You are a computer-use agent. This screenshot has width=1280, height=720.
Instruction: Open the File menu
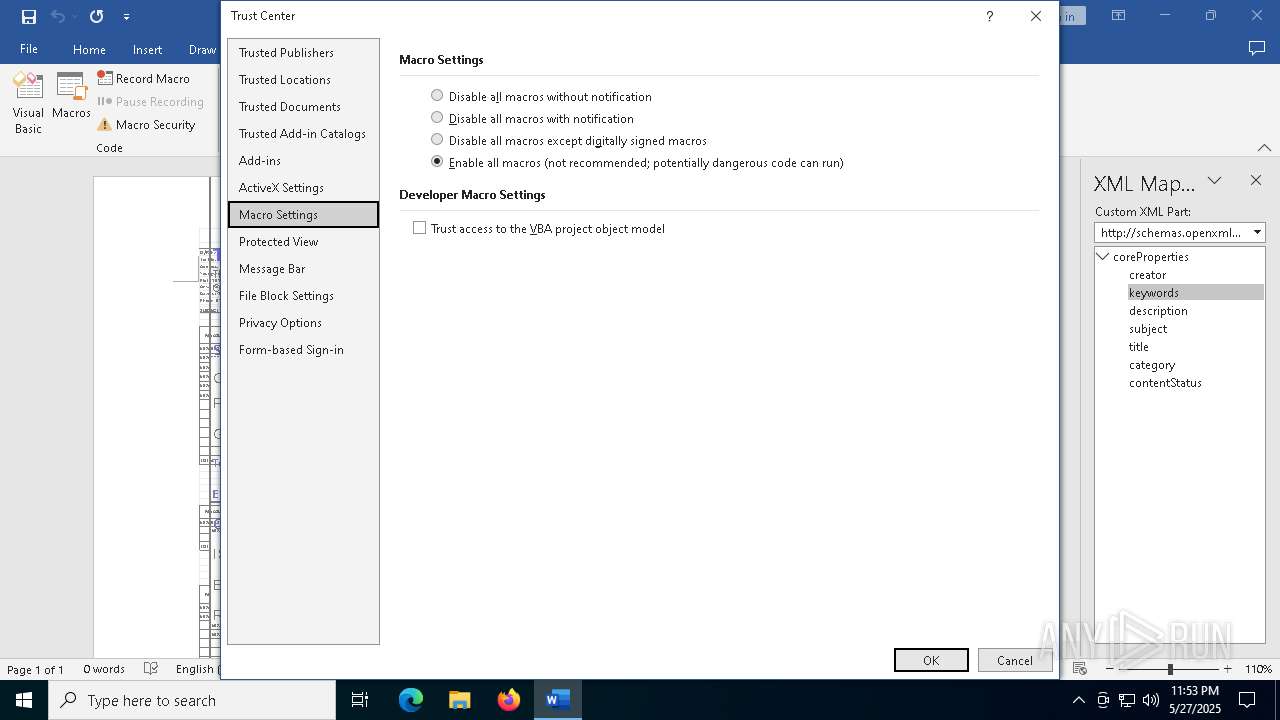[29, 49]
